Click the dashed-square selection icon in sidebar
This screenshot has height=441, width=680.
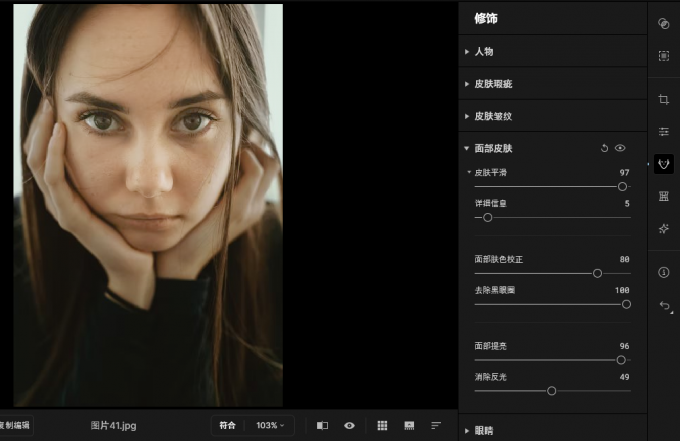pyautogui.click(x=664, y=56)
